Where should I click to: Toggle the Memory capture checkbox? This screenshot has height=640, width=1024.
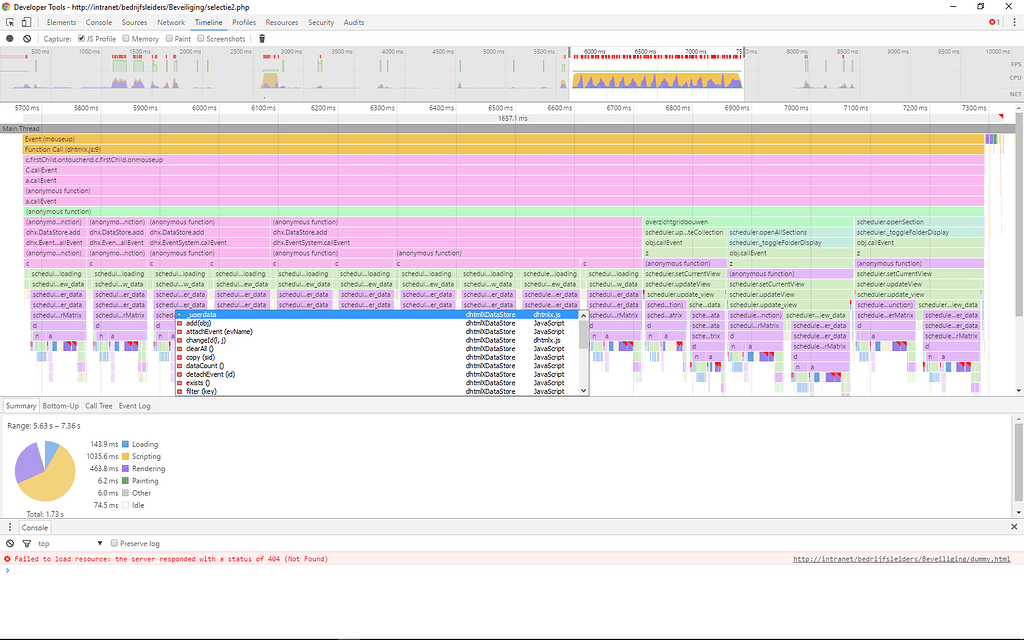coord(126,39)
